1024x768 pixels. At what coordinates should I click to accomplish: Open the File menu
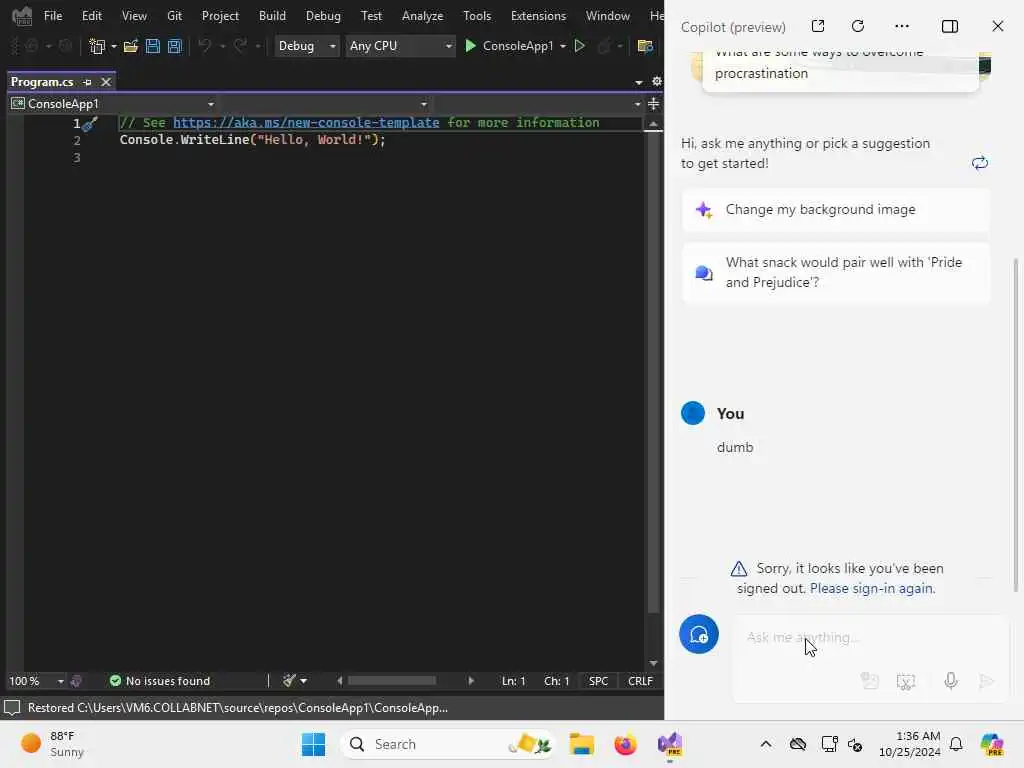53,16
